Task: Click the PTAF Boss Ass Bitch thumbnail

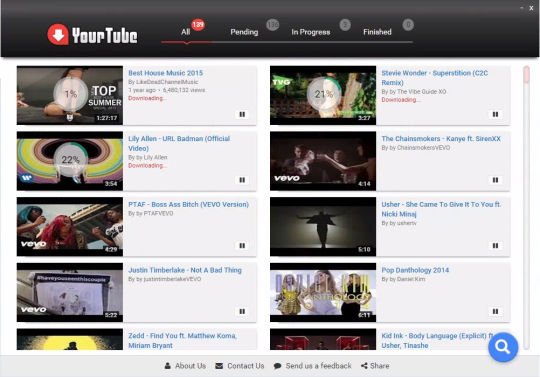Action: 70,227
